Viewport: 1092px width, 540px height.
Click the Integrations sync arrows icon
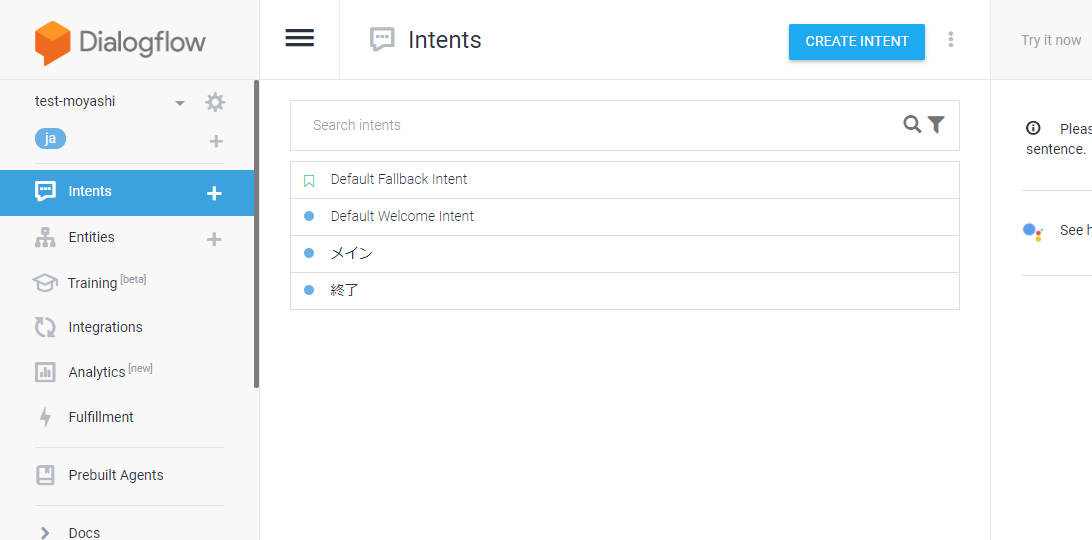(45, 327)
